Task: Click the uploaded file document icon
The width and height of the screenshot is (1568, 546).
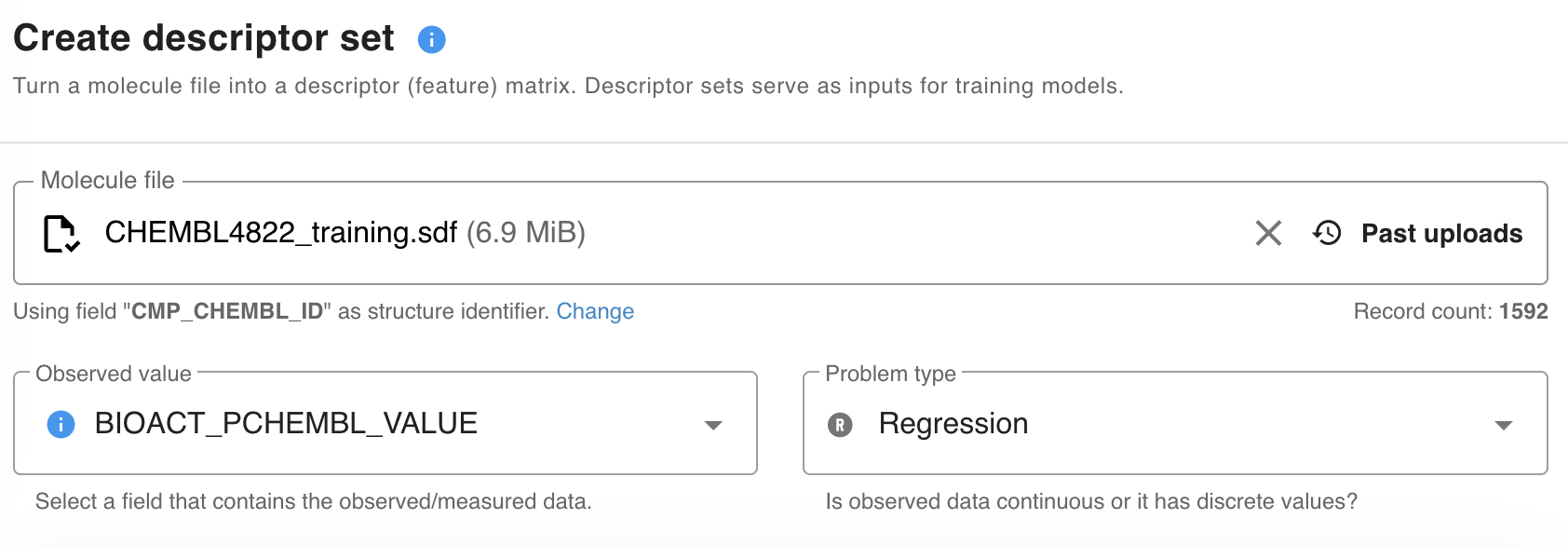Action: [x=61, y=233]
